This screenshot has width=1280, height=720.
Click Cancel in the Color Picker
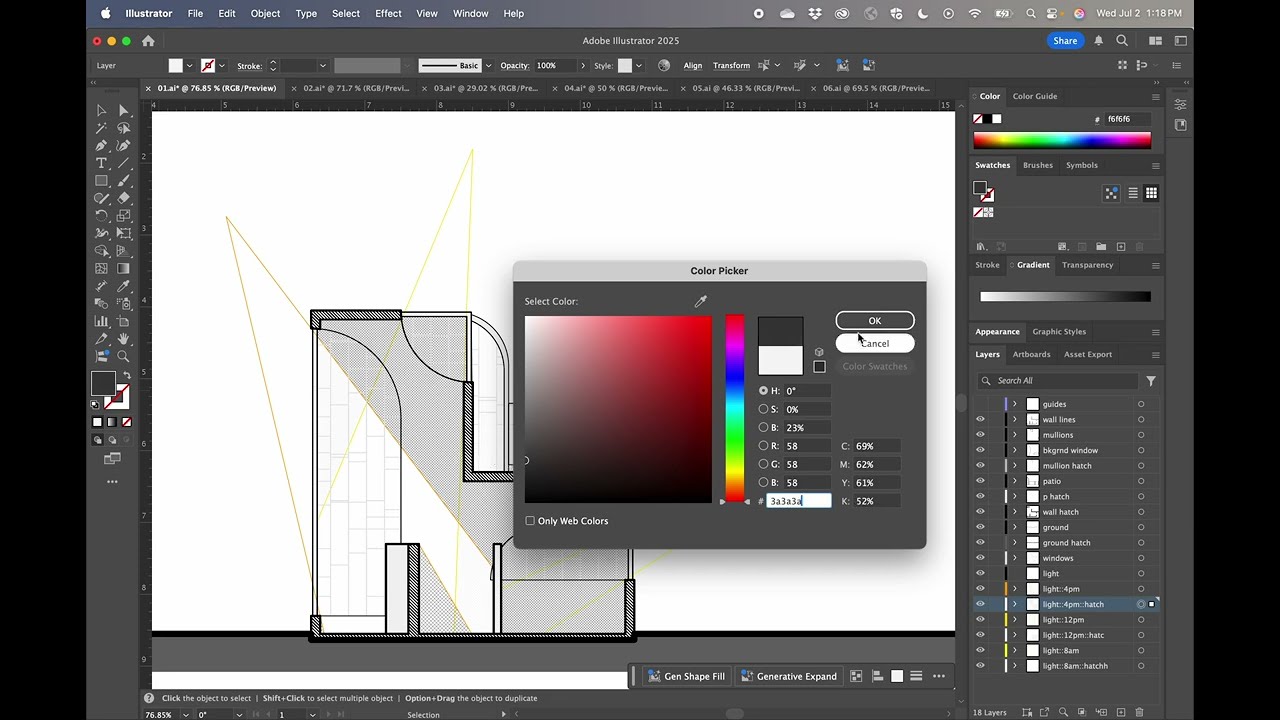[875, 343]
